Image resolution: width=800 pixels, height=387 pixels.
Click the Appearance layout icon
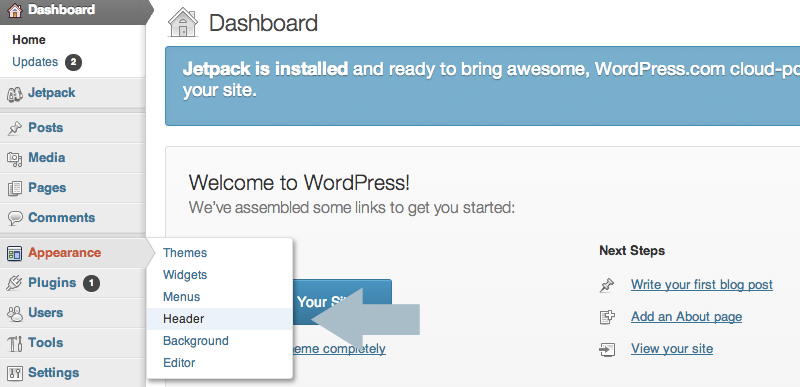[15, 253]
